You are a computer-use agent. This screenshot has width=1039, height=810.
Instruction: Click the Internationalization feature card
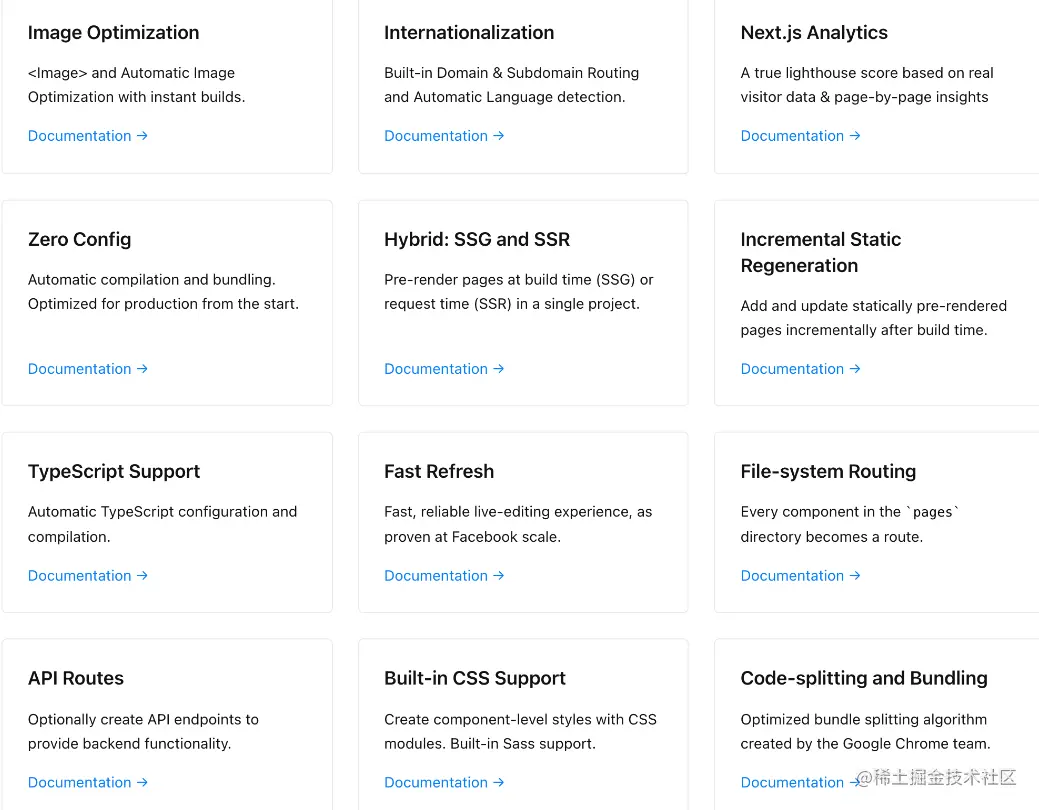(523, 86)
